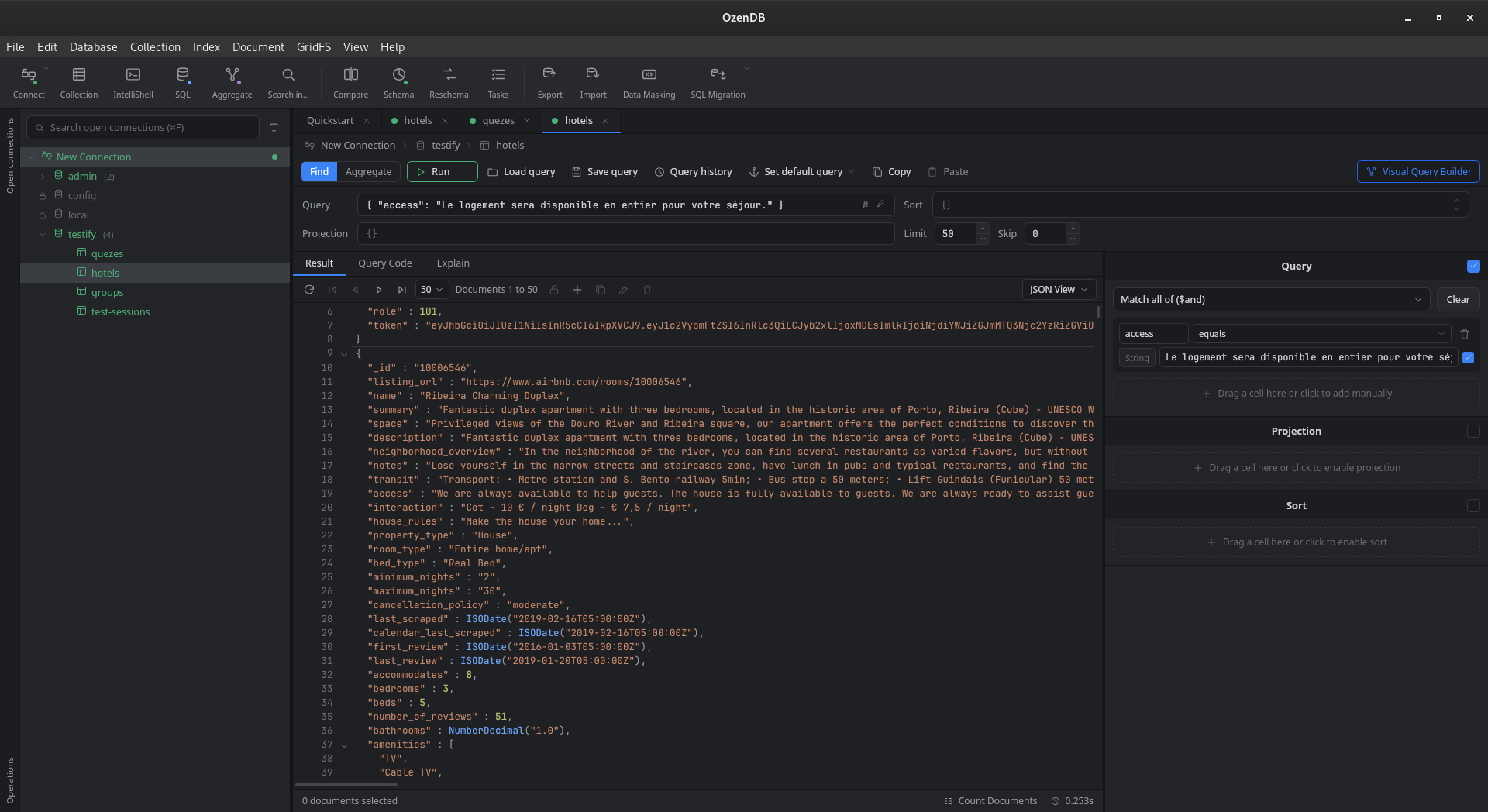This screenshot has width=1488, height=812.
Task: Jump to the last page of results
Action: pos(402,290)
